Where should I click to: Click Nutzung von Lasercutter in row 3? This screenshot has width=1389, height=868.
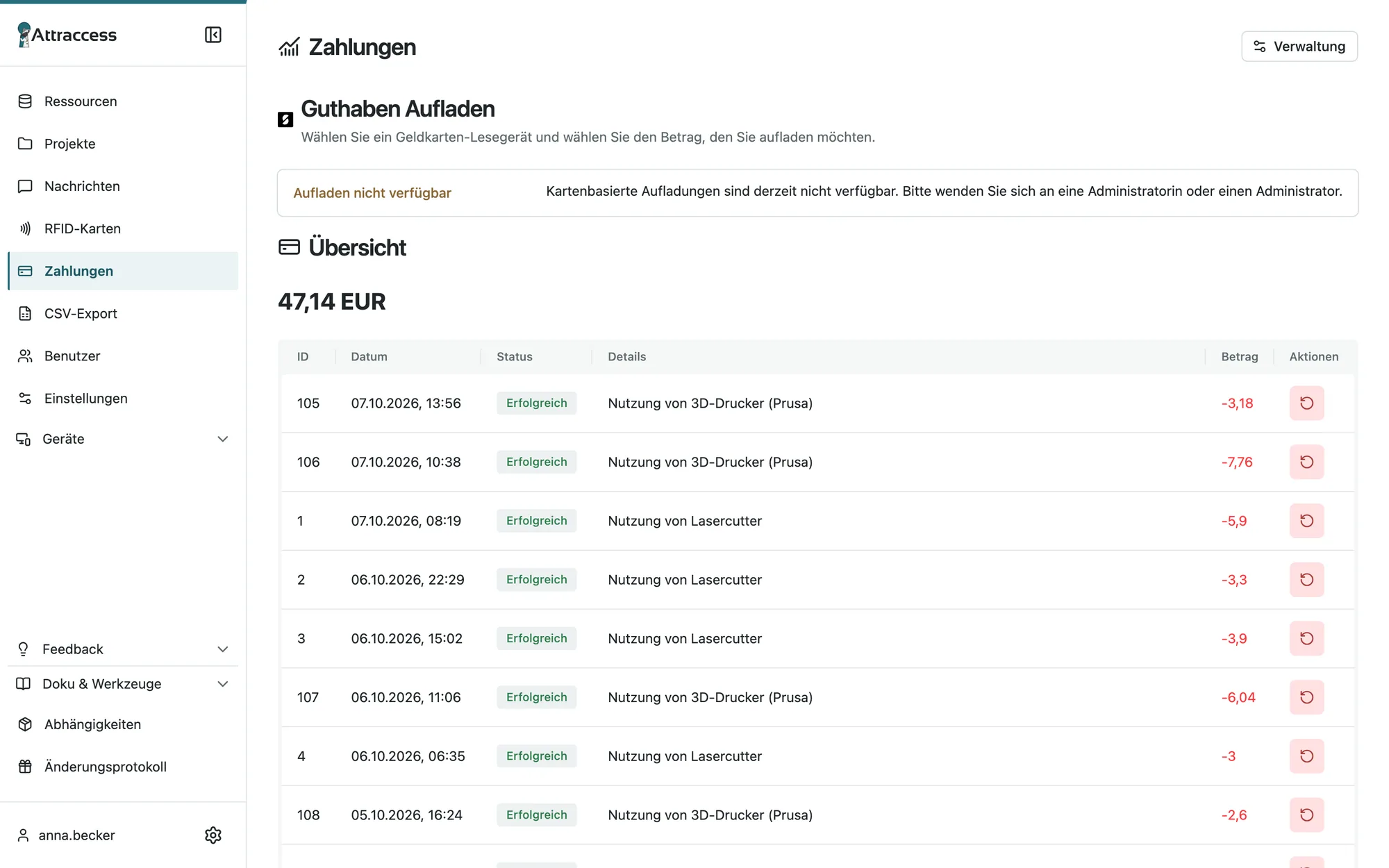click(x=685, y=638)
